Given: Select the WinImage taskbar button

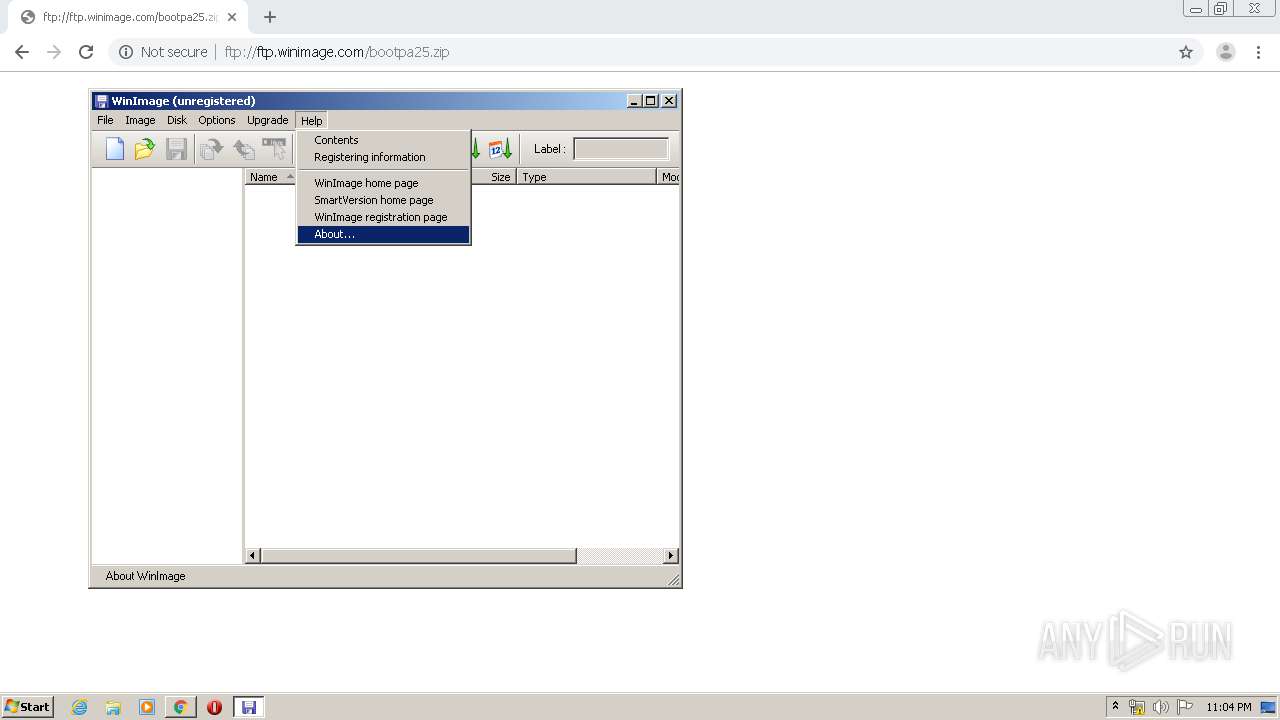Looking at the screenshot, I should click(249, 707).
